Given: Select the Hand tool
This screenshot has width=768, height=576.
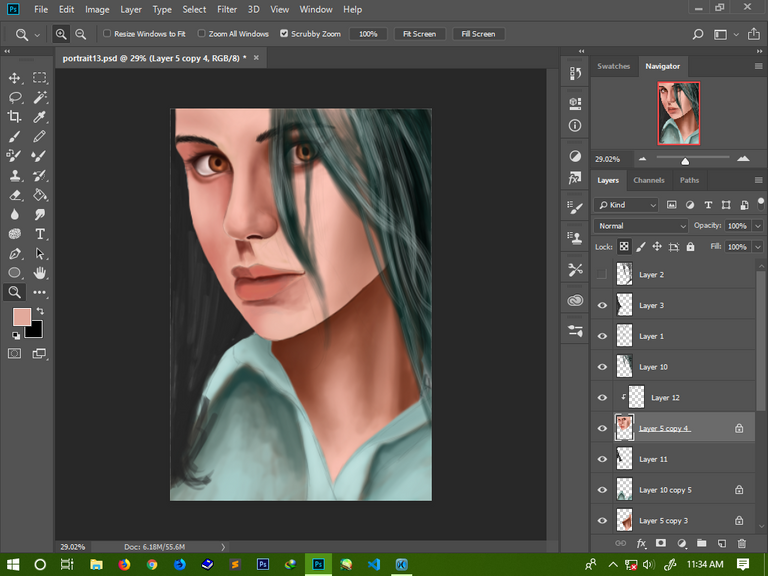Looking at the screenshot, I should (x=40, y=273).
